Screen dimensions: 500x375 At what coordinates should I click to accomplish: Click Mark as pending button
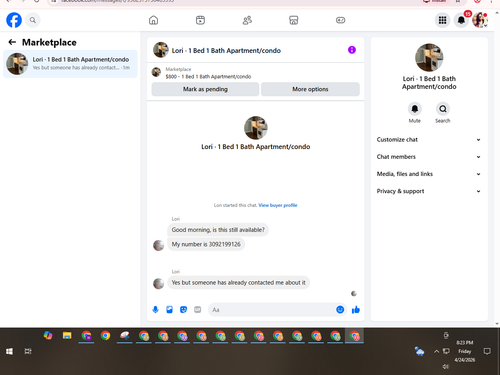click(x=205, y=89)
